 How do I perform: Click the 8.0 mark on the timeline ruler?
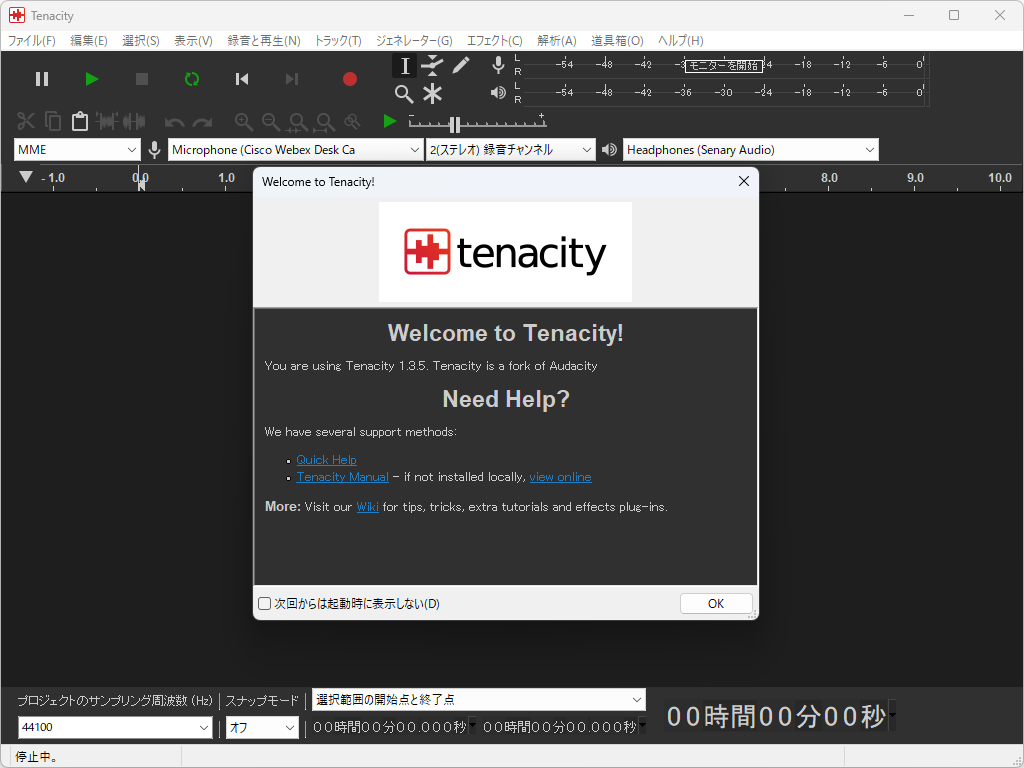[829, 178]
